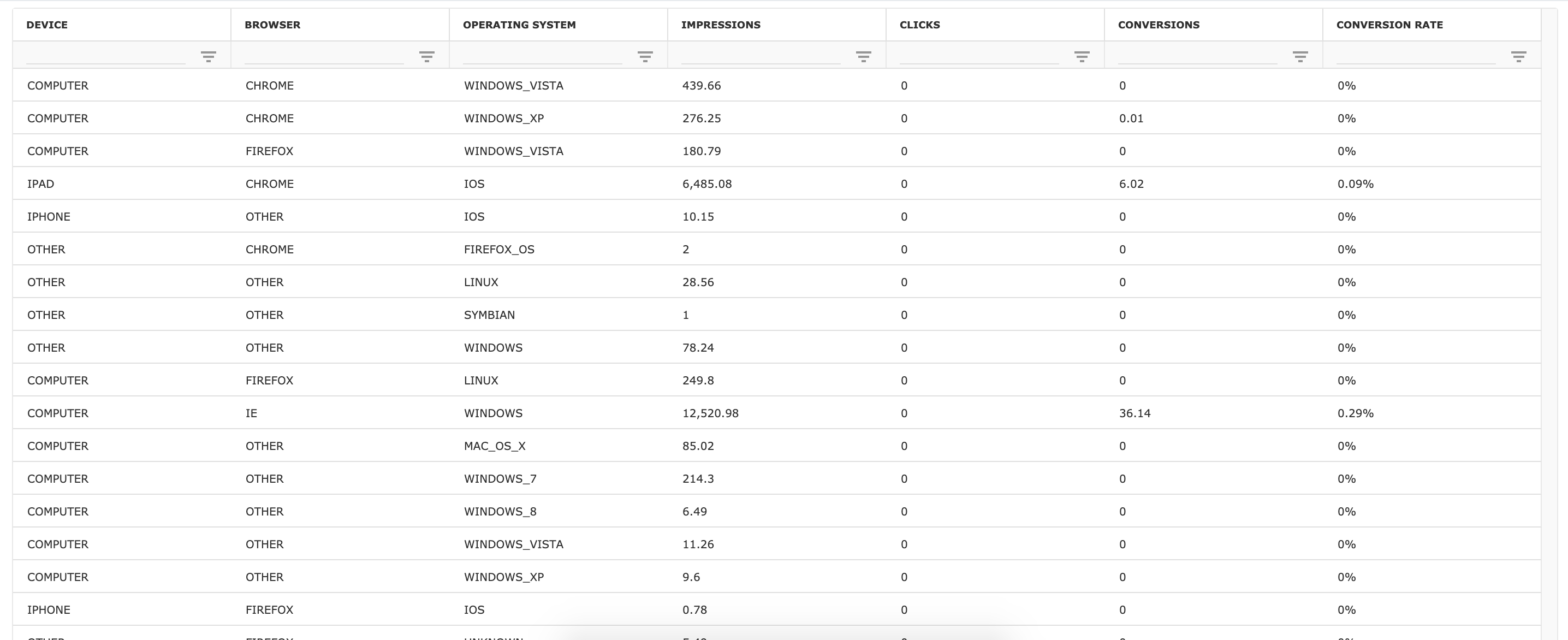Open the Clicks column filter icon
Screen dimensions: 1568x640
[x=1082, y=57]
